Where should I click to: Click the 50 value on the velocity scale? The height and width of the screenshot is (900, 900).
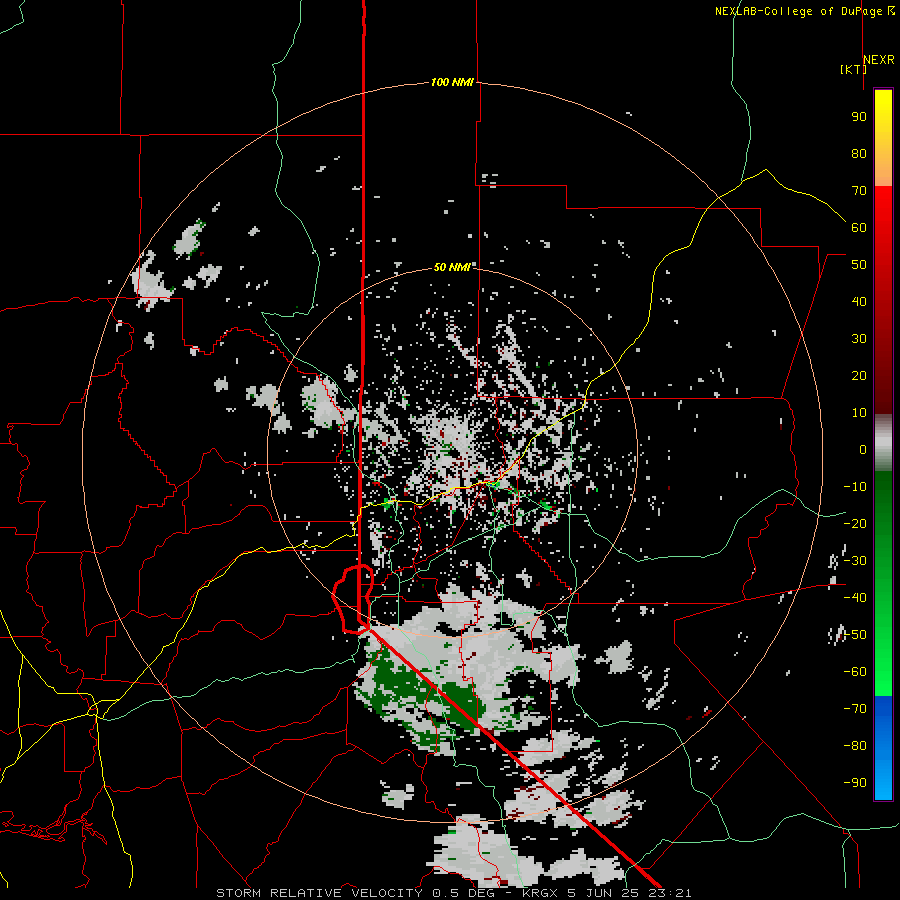[x=859, y=265]
